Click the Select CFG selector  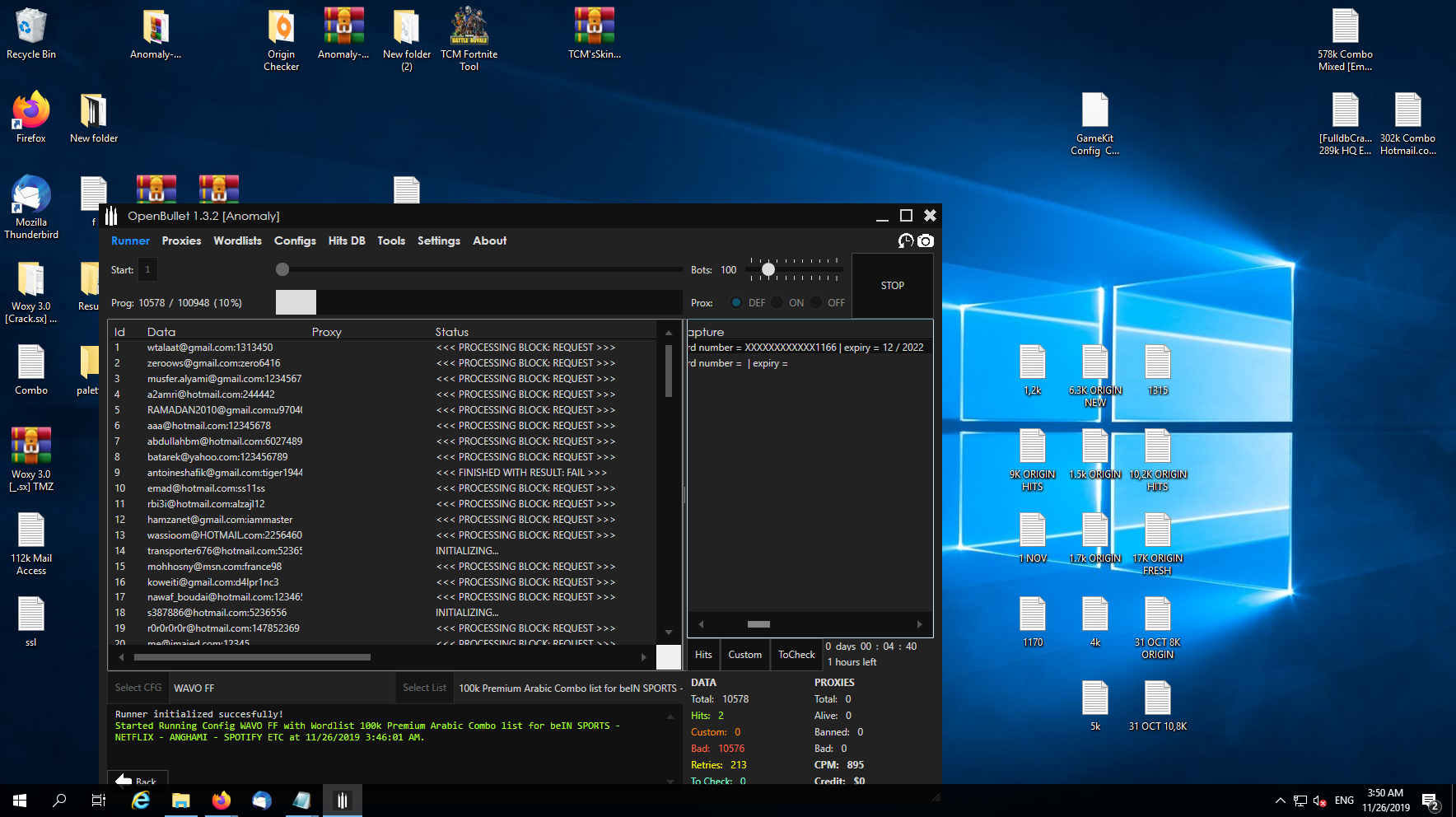(x=138, y=688)
